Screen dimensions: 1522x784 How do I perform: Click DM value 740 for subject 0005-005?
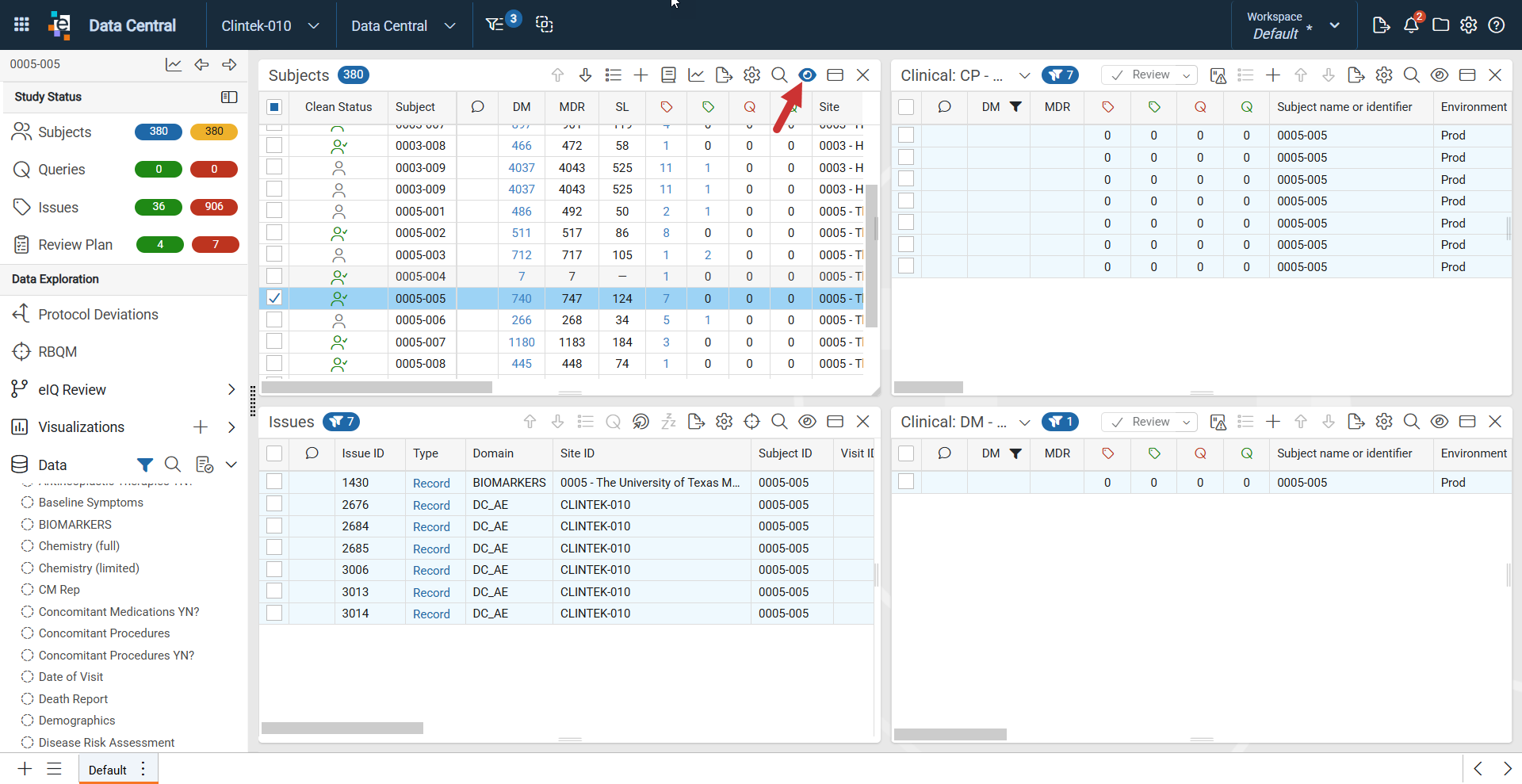522,299
